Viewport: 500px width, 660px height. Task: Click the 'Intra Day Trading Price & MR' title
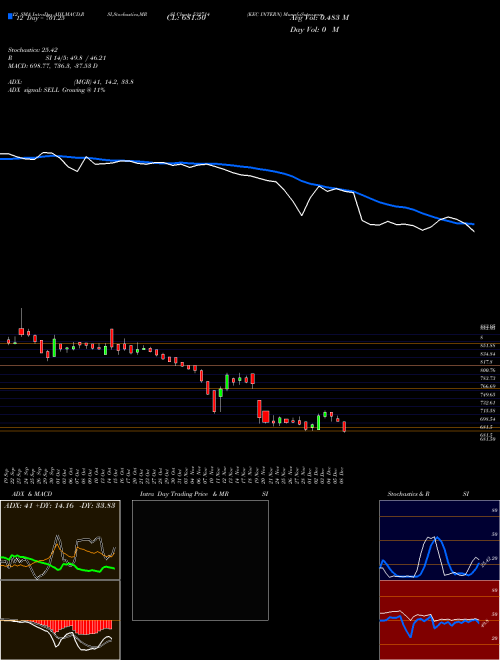click(x=184, y=494)
